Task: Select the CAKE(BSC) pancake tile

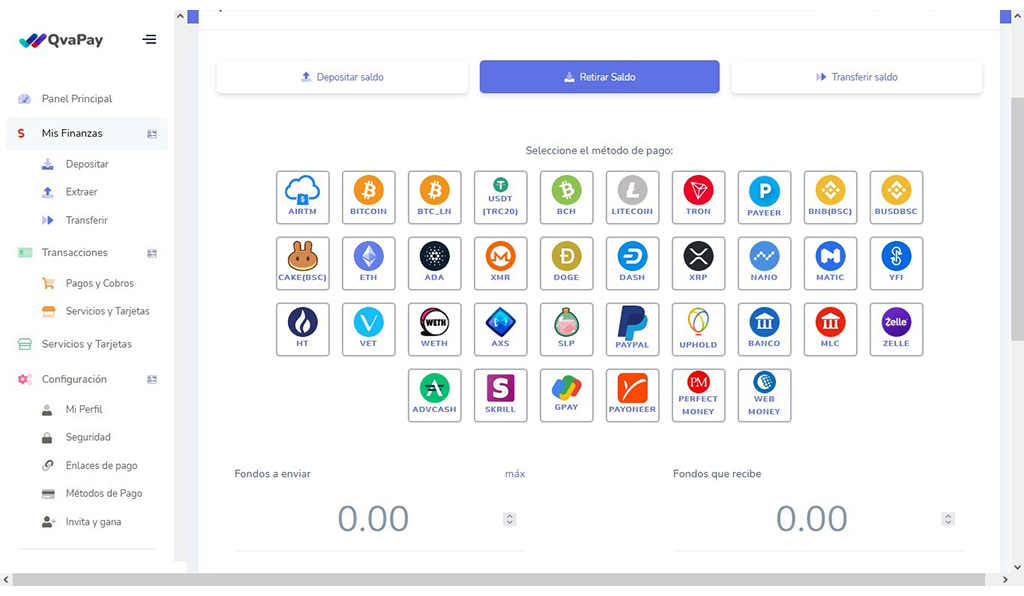Action: pos(302,263)
